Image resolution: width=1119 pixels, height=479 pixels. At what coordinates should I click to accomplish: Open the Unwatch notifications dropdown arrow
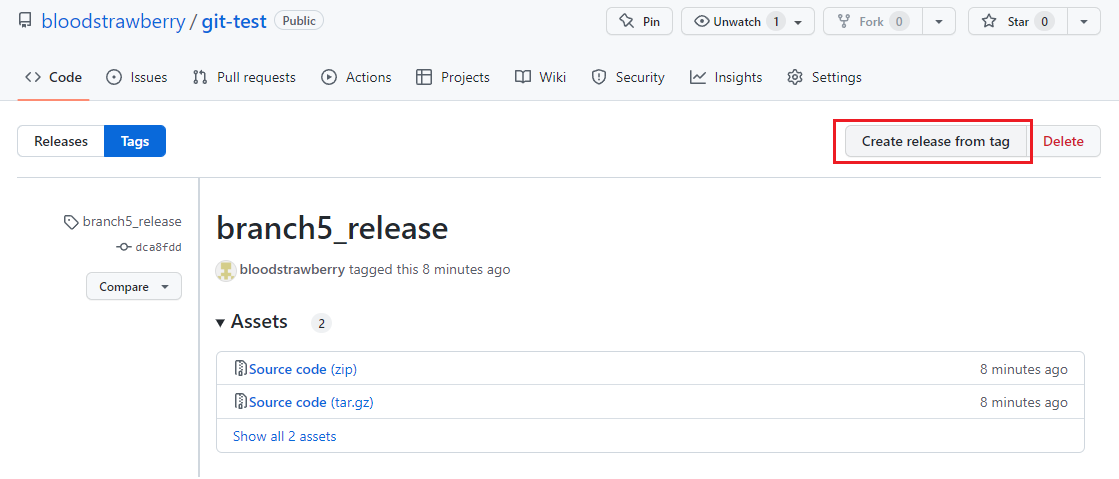799,22
